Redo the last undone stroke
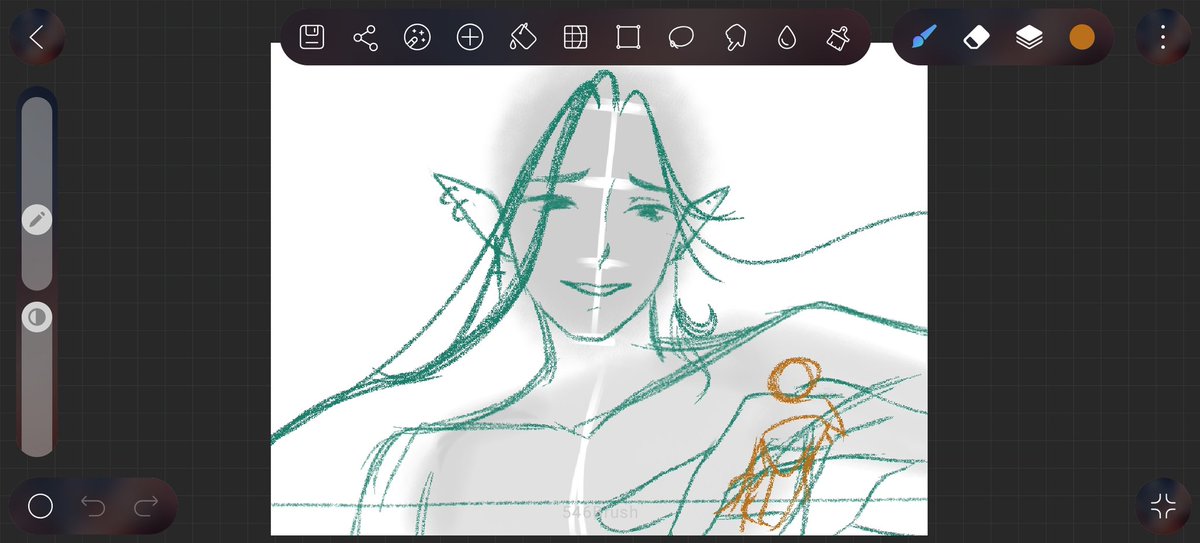The image size is (1200, 543). [x=146, y=506]
